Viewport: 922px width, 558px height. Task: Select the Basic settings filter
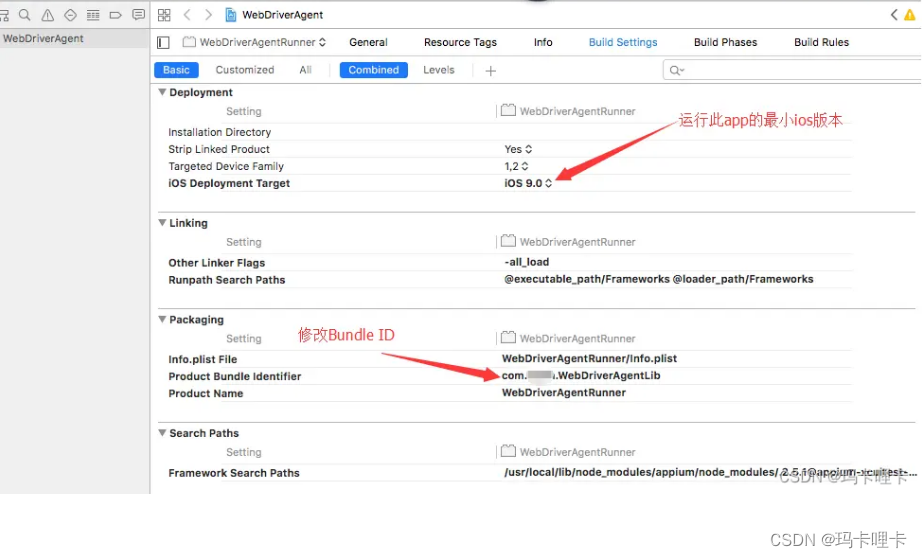[176, 70]
